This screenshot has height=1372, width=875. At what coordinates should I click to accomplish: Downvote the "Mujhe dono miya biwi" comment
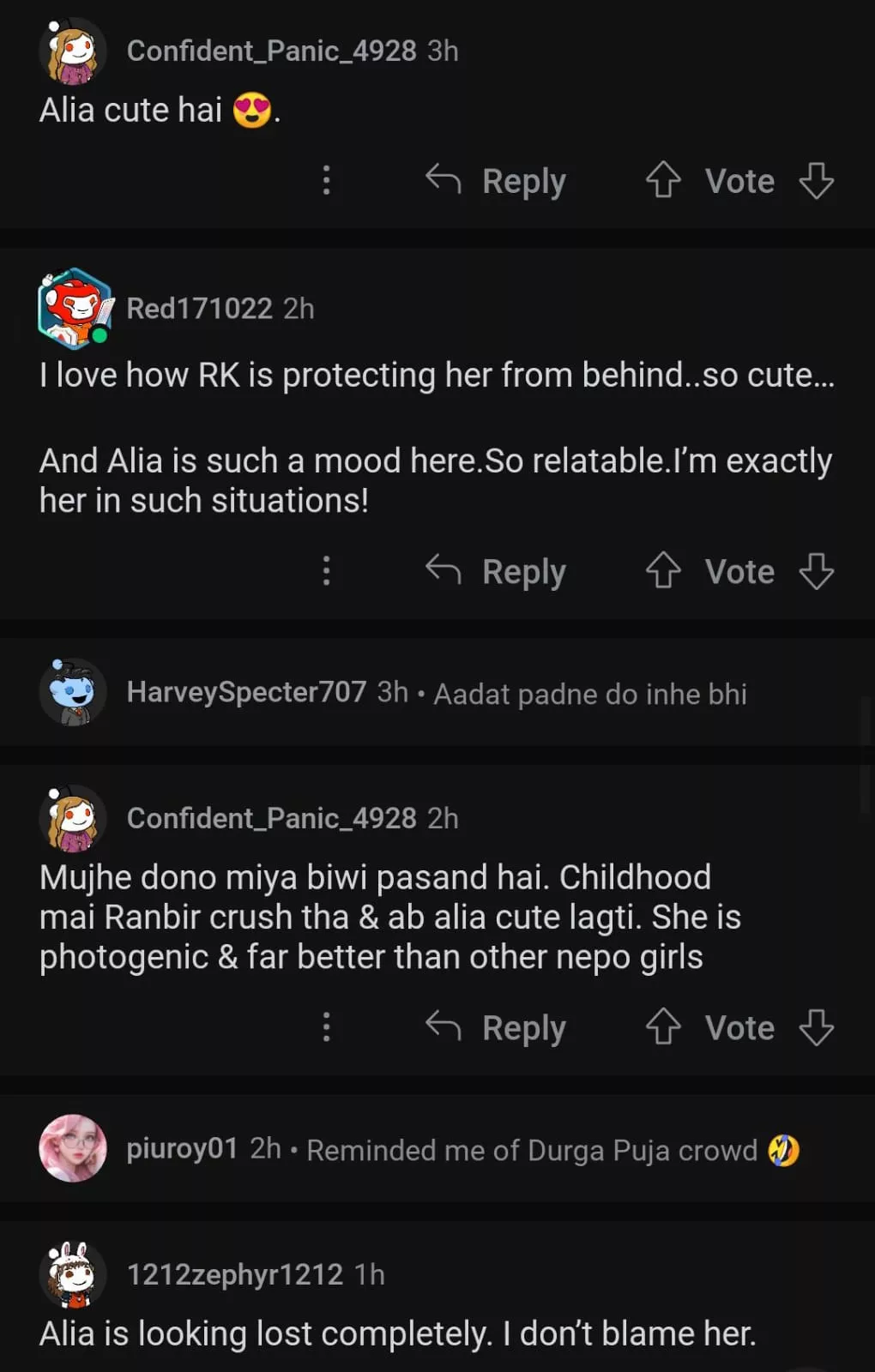(816, 1027)
